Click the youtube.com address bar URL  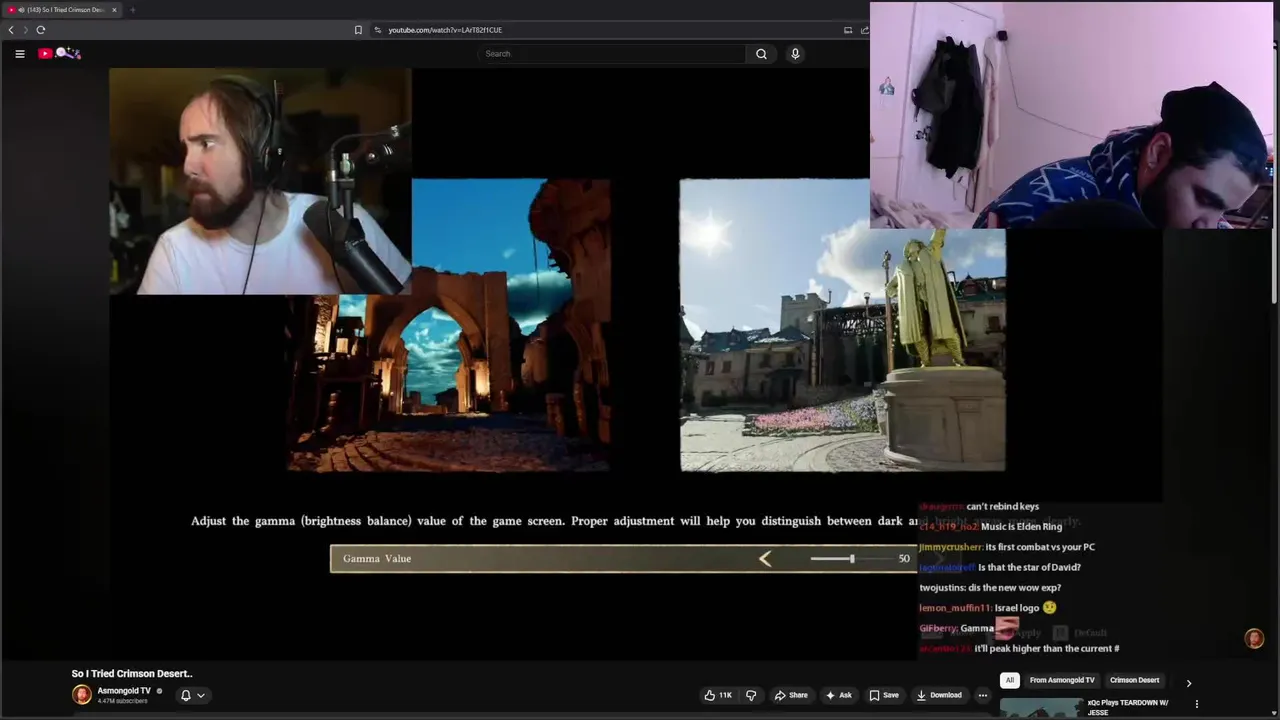tap(445, 30)
